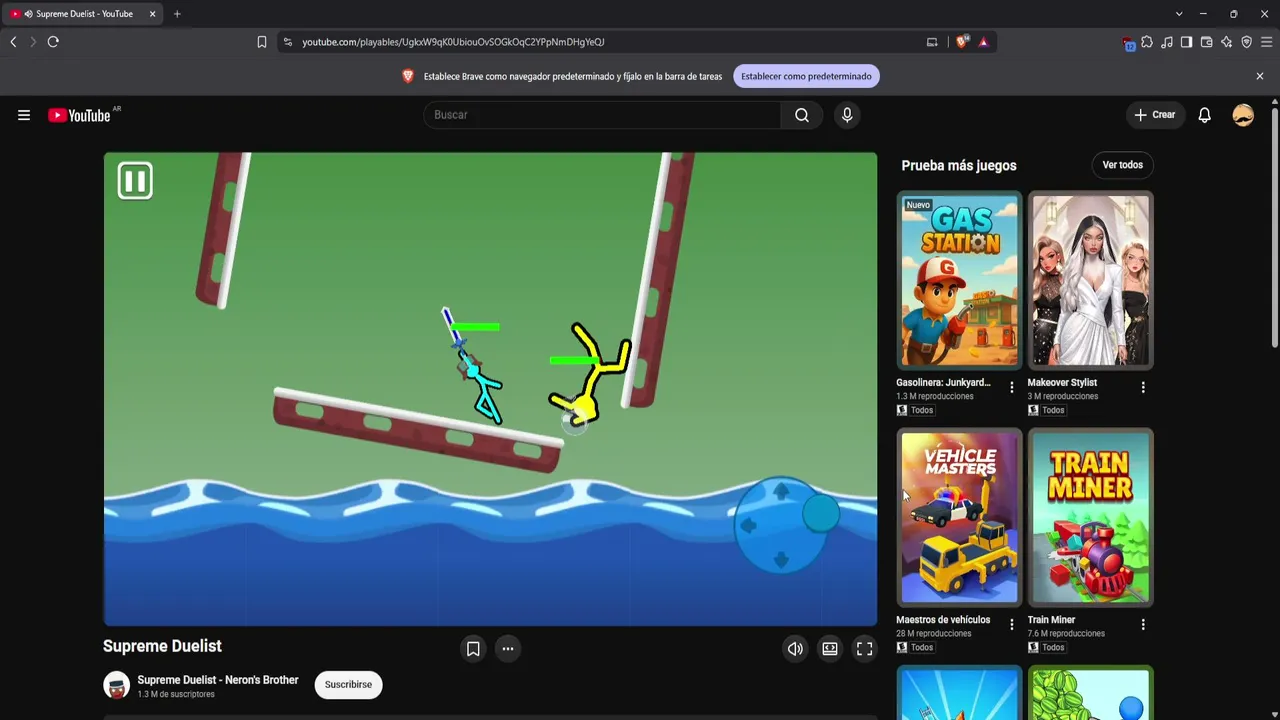Toggle the wide view mode for the game
This screenshot has width=1280, height=720.
(x=830, y=649)
